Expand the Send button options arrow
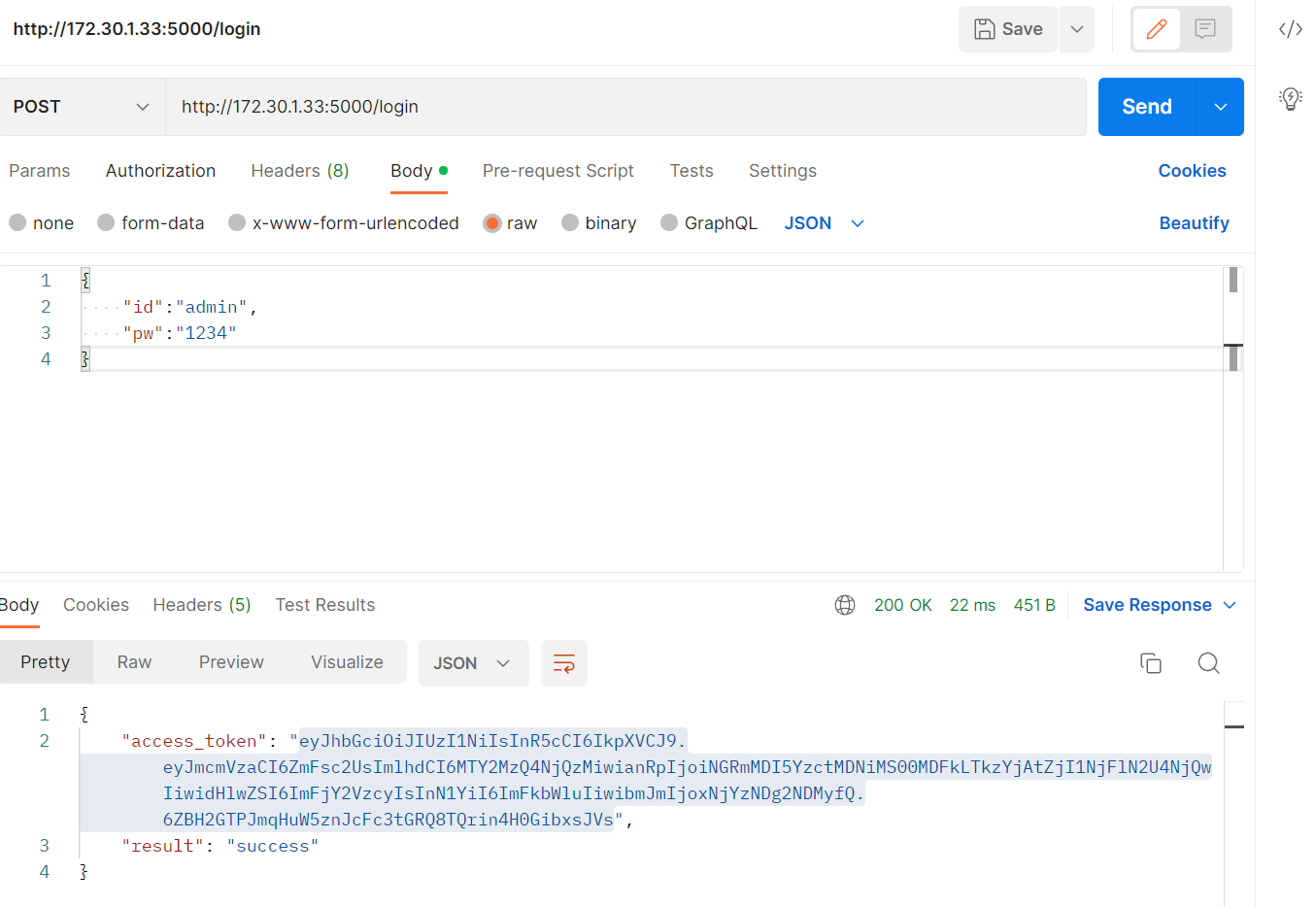This screenshot has width=1316, height=907. coord(1221,107)
